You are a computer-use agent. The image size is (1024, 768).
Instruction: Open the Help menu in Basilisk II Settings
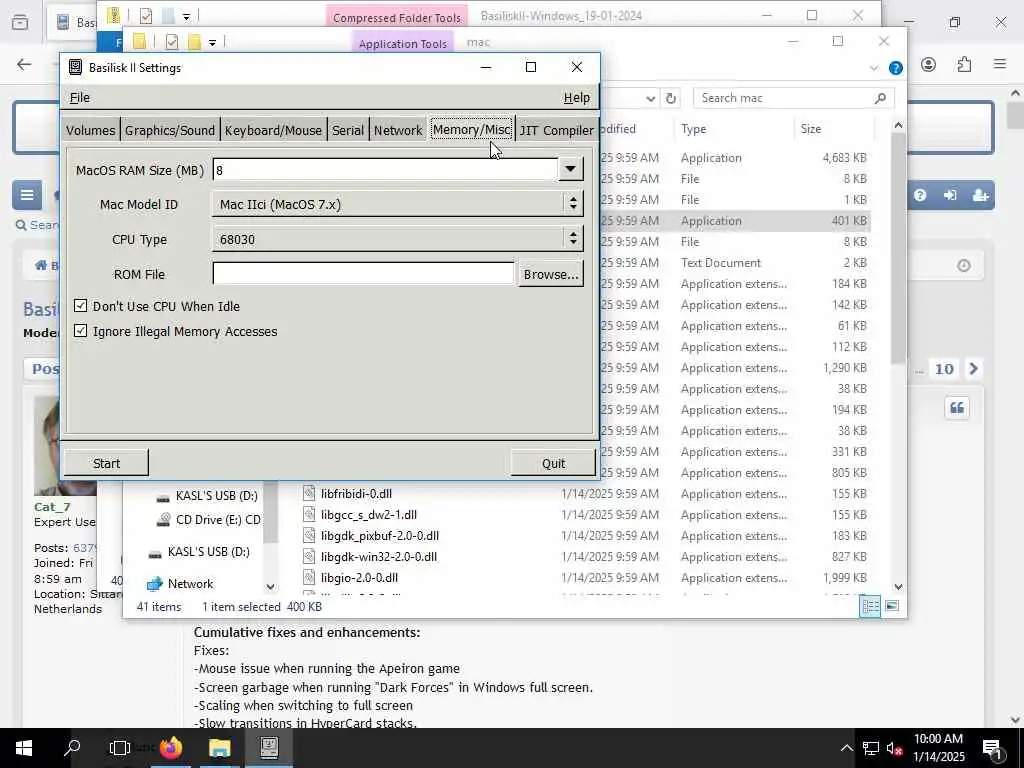tap(577, 97)
